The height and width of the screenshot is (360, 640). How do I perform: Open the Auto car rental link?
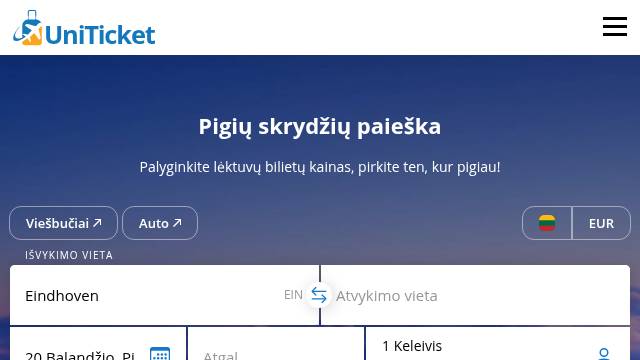click(x=160, y=223)
